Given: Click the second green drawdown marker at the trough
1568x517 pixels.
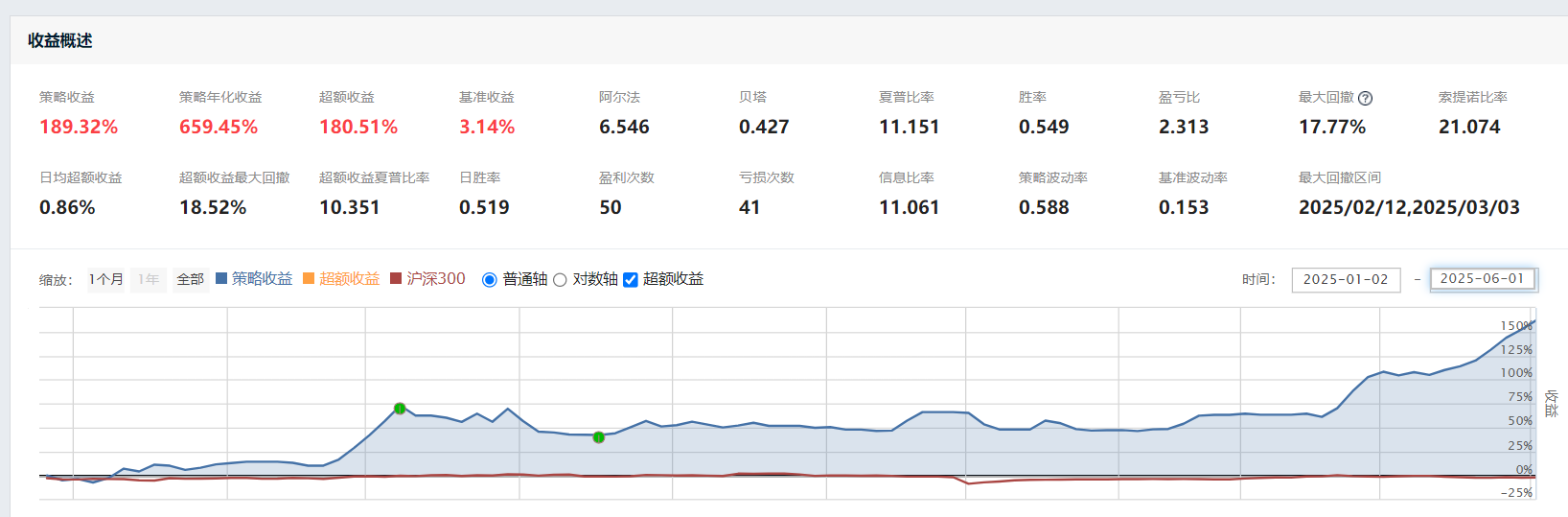Looking at the screenshot, I should [x=599, y=437].
